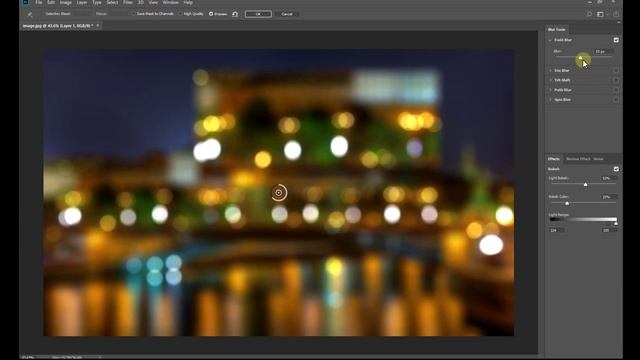Expand the Iris Blur section

point(550,71)
